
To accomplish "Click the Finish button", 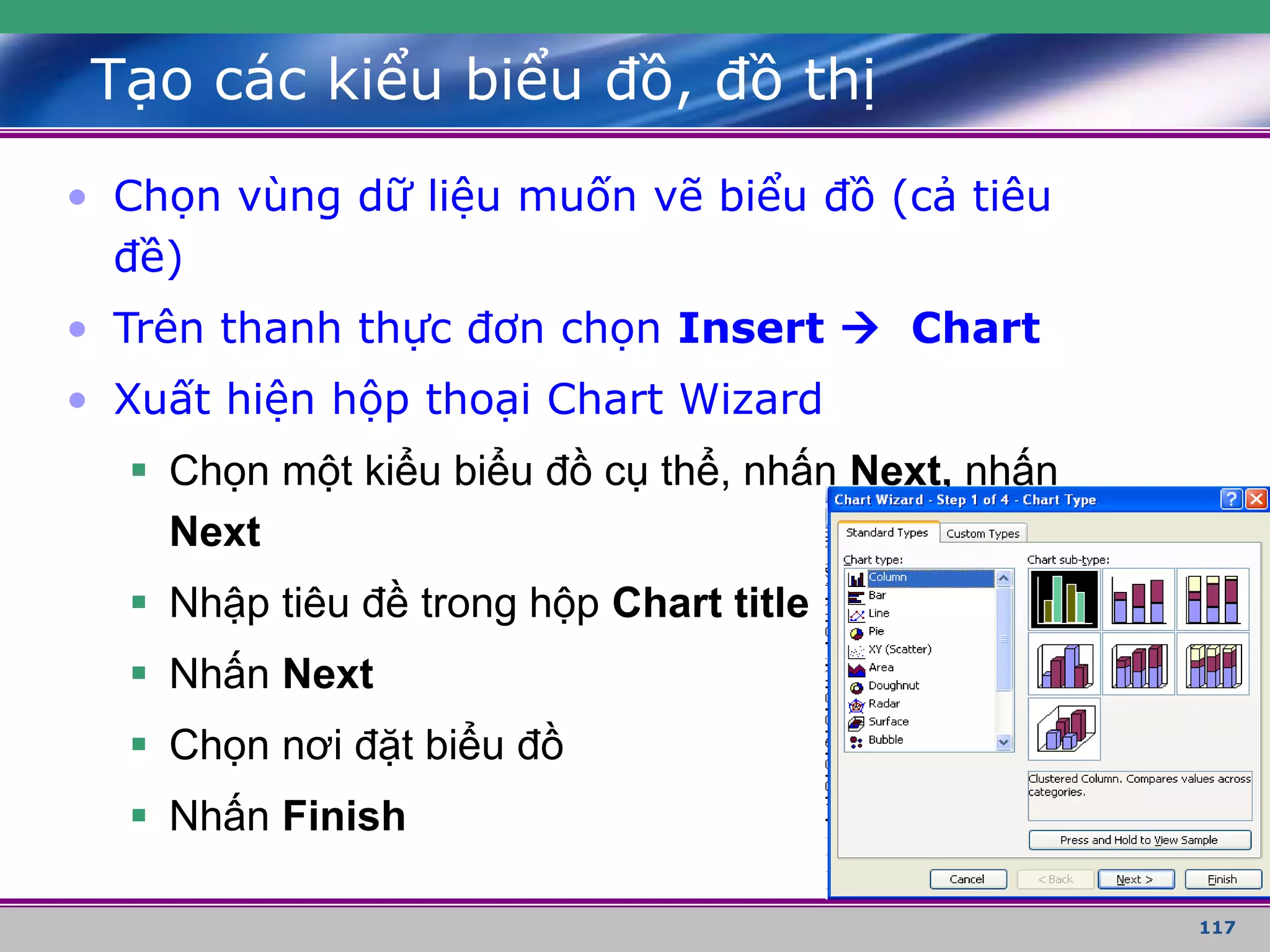I will 1222,879.
